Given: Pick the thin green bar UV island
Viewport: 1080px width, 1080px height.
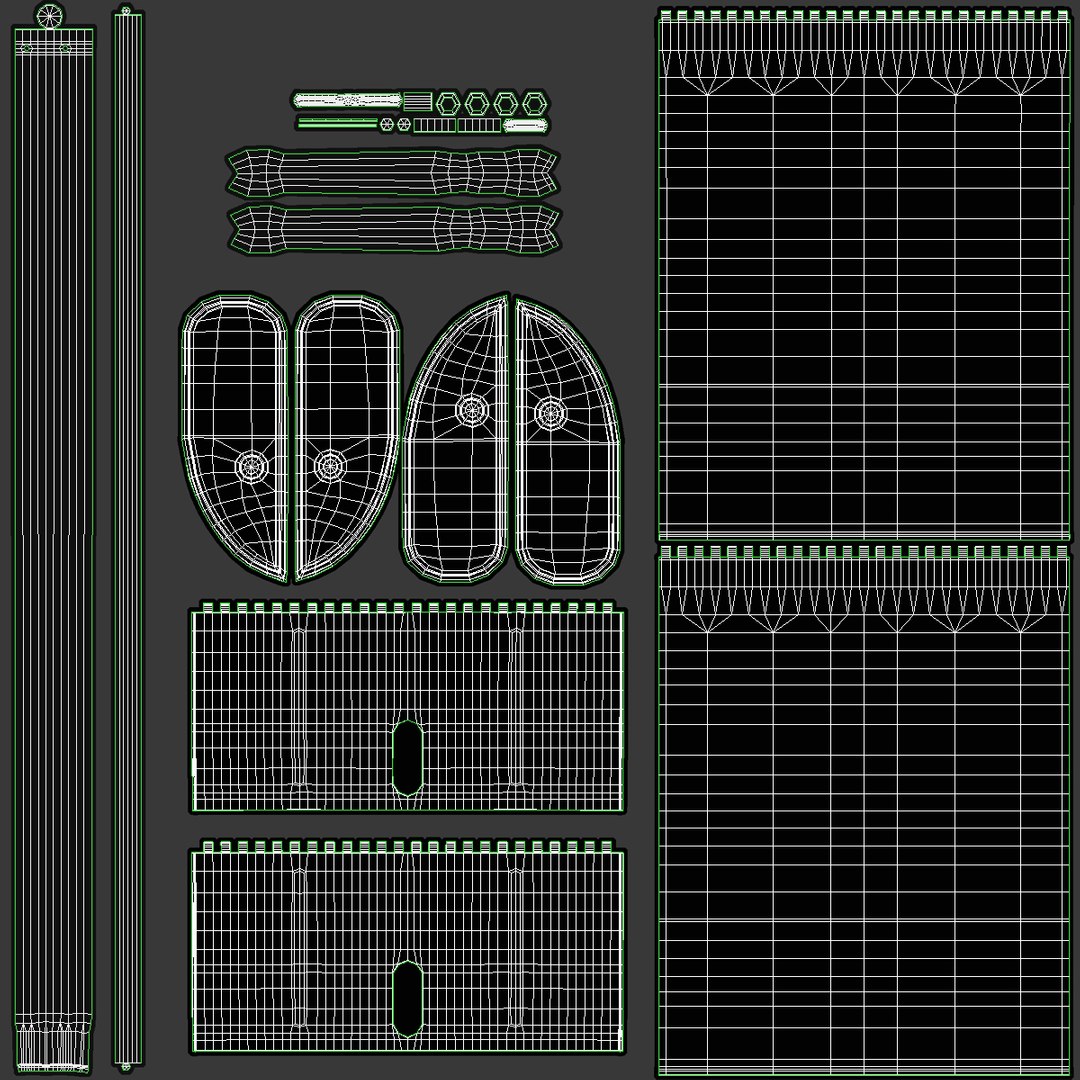Looking at the screenshot, I should [338, 124].
